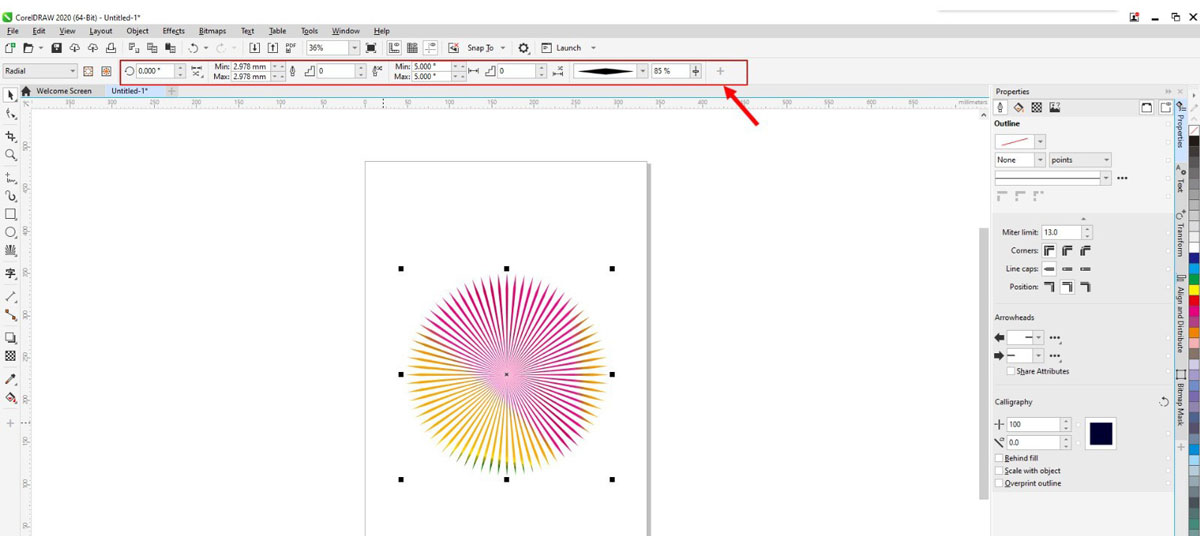The height and width of the screenshot is (536, 1200).
Task: Activate the Zoom tool magnifier
Action: (11, 155)
